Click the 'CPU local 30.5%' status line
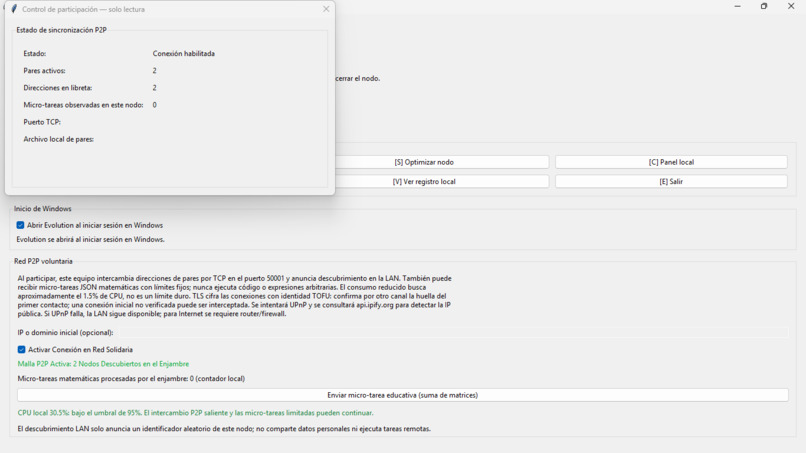The width and height of the screenshot is (806, 453). click(x=195, y=413)
